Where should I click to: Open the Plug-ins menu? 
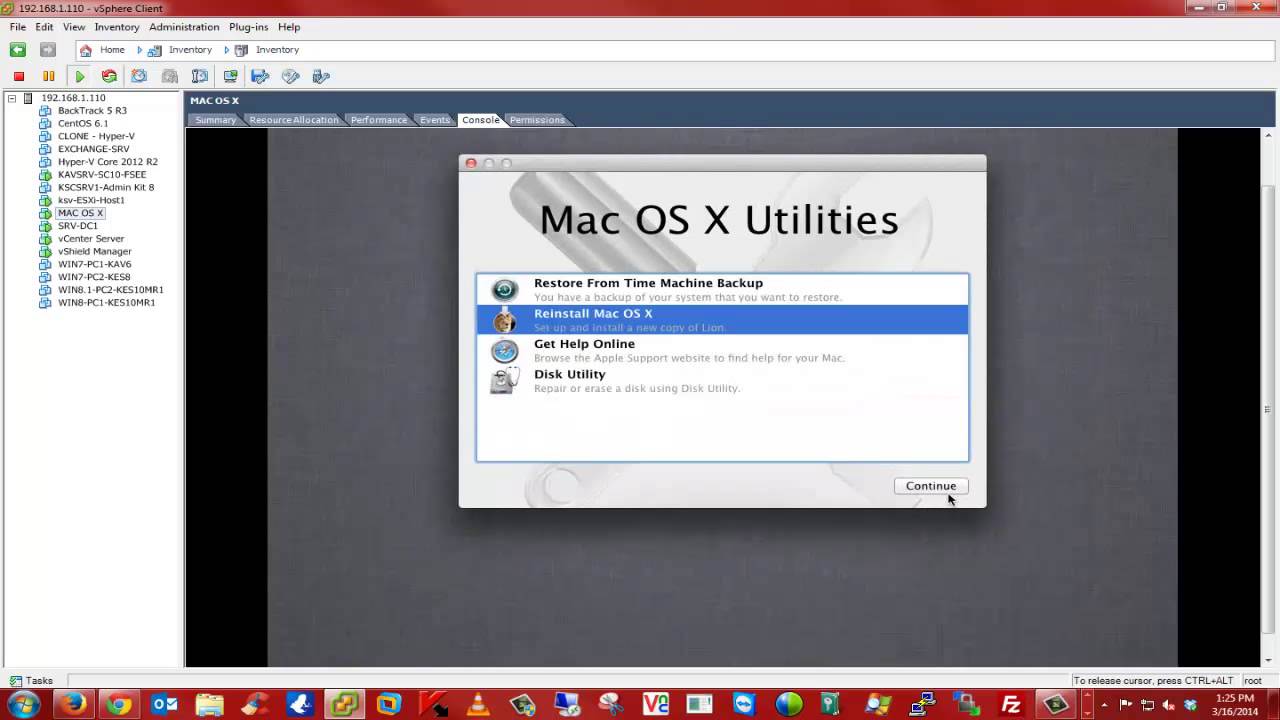(x=248, y=27)
